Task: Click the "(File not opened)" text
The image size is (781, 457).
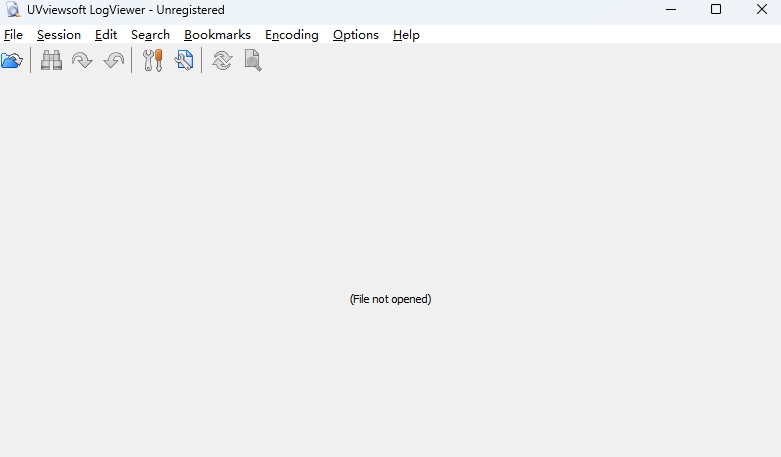Action: click(x=390, y=299)
